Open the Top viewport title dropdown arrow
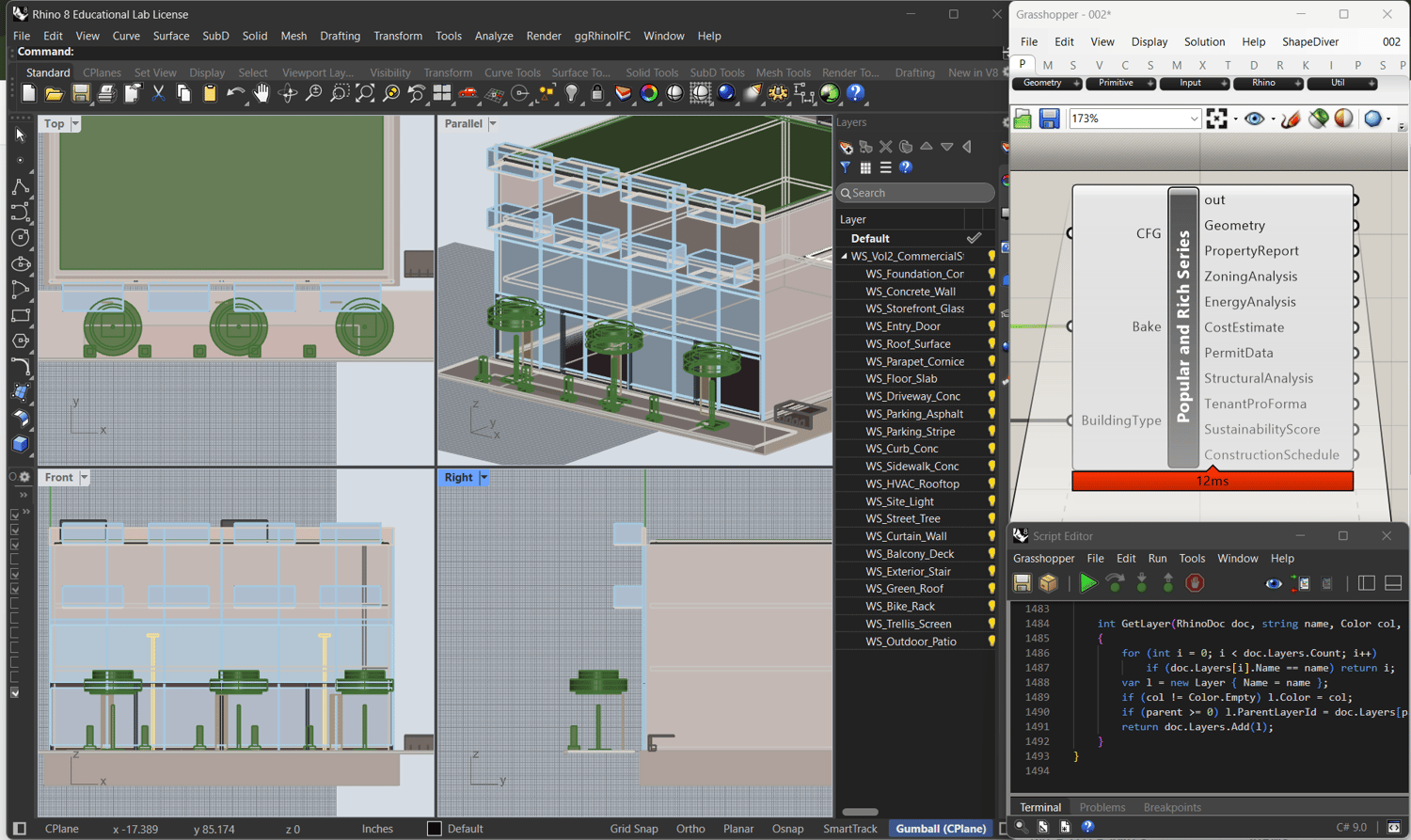Viewport: 1411px width, 840px height. [x=75, y=124]
